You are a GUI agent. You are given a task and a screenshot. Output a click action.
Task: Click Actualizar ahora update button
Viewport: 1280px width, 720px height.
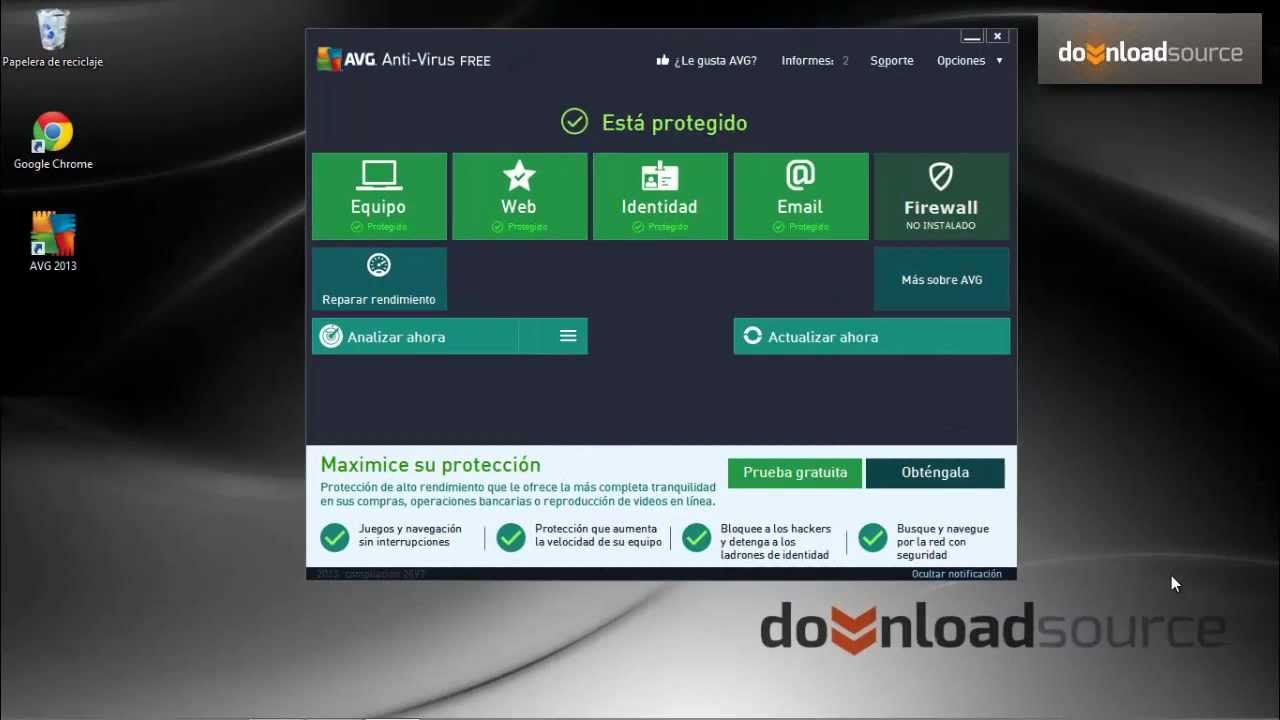(x=871, y=336)
